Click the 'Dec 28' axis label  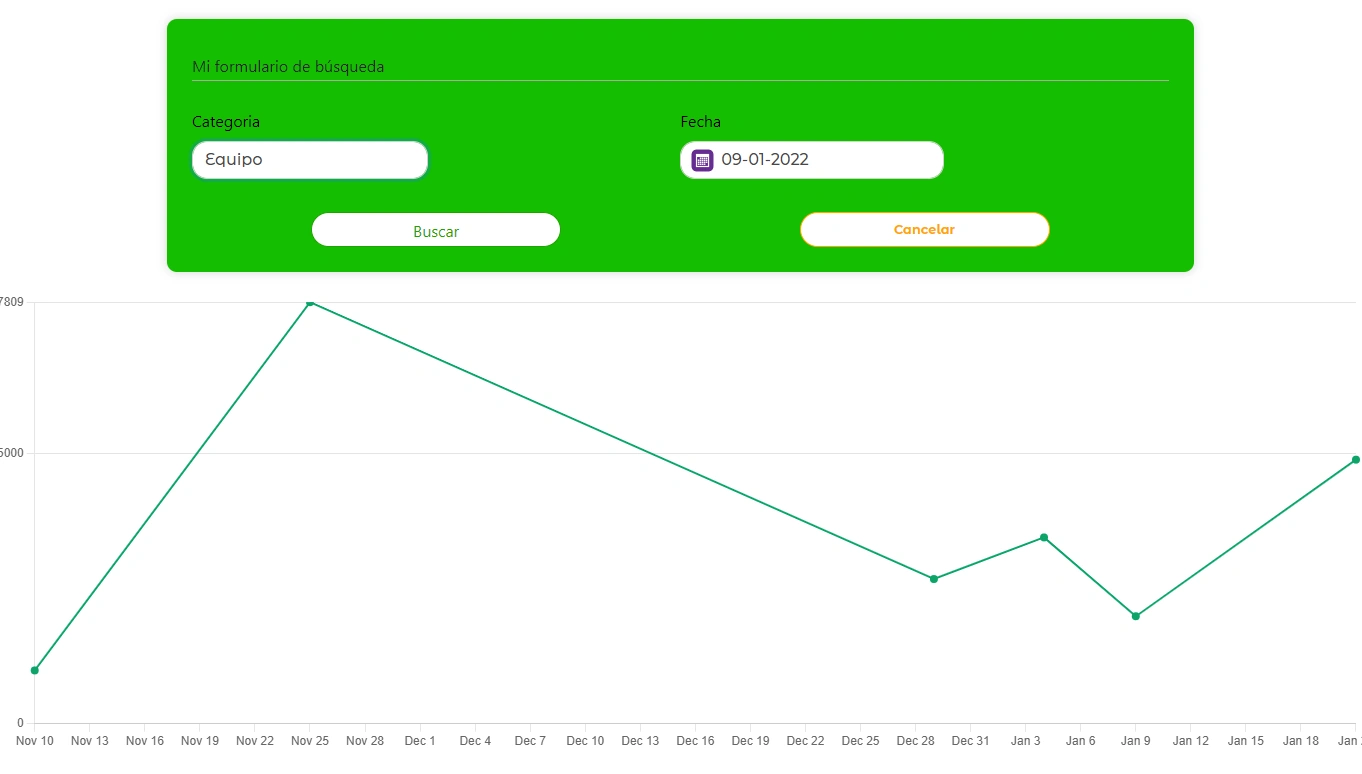click(x=915, y=741)
